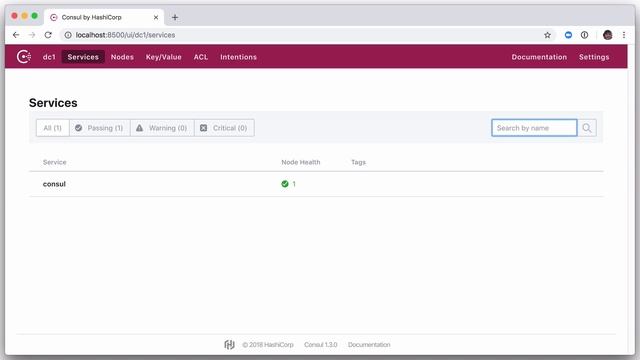The height and width of the screenshot is (360, 640).
Task: Open the Intentions section
Action: pyautogui.click(x=238, y=57)
